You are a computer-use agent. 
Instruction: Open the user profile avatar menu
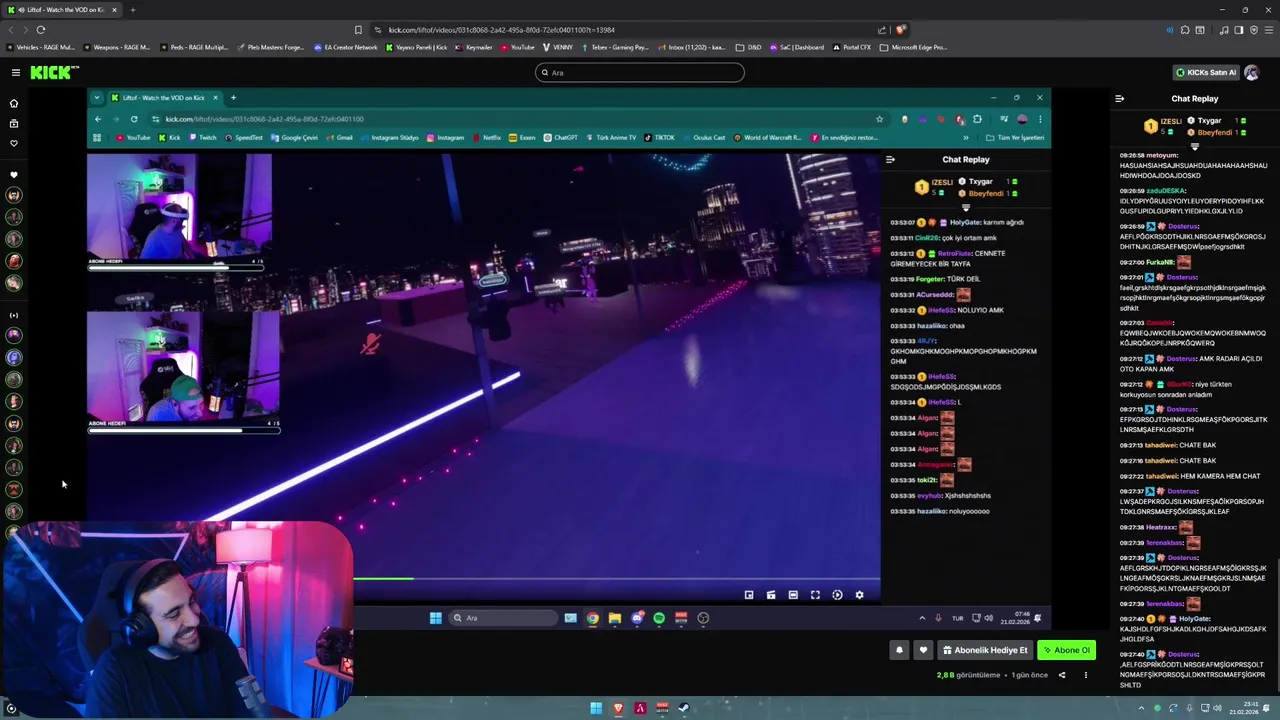1252,72
